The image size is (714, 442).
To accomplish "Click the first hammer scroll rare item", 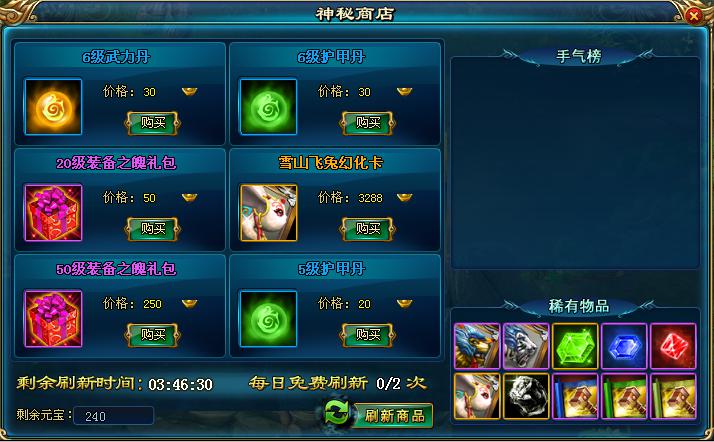I will (575, 396).
